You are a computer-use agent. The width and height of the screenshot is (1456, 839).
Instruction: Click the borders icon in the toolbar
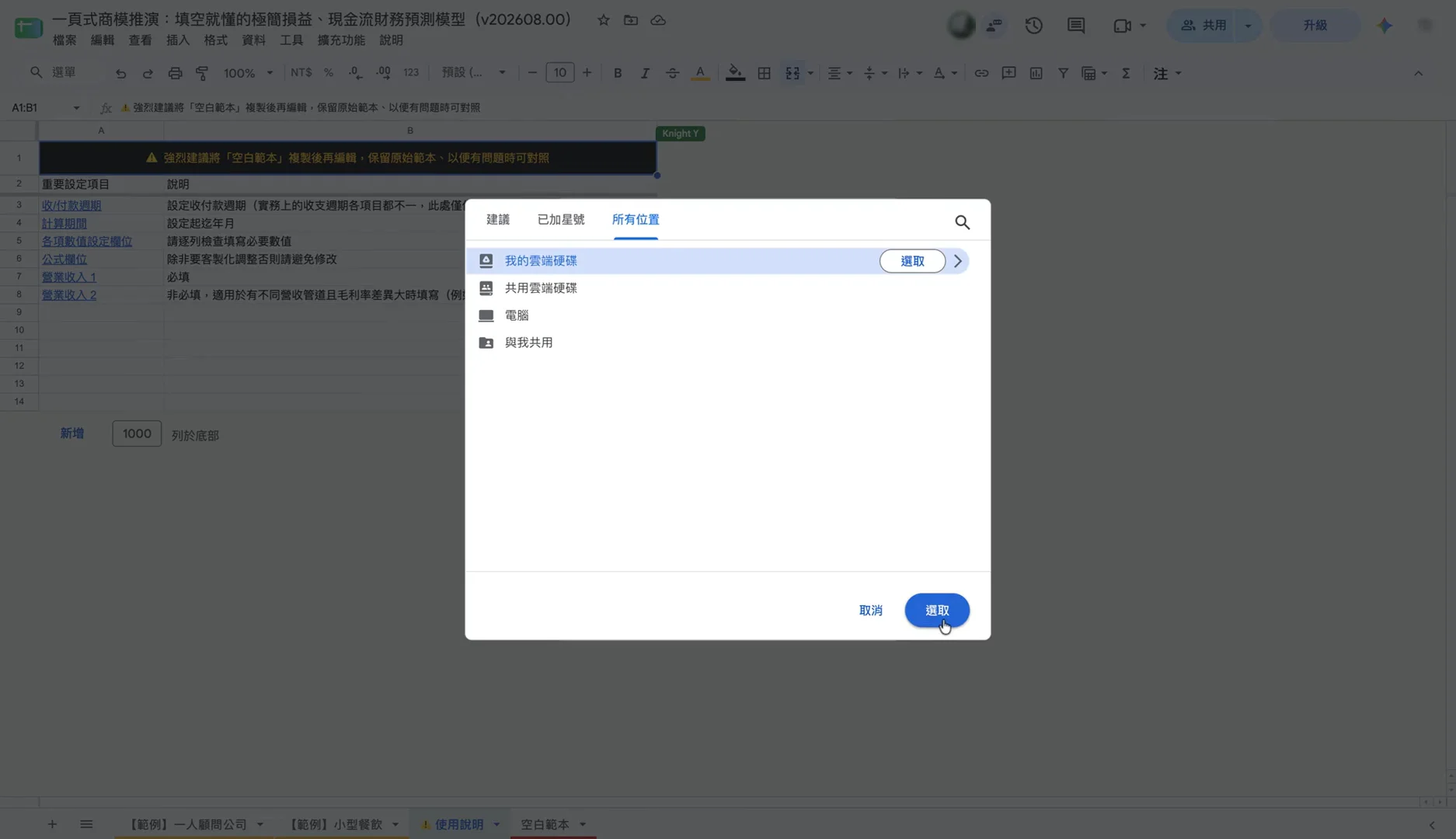tap(764, 73)
